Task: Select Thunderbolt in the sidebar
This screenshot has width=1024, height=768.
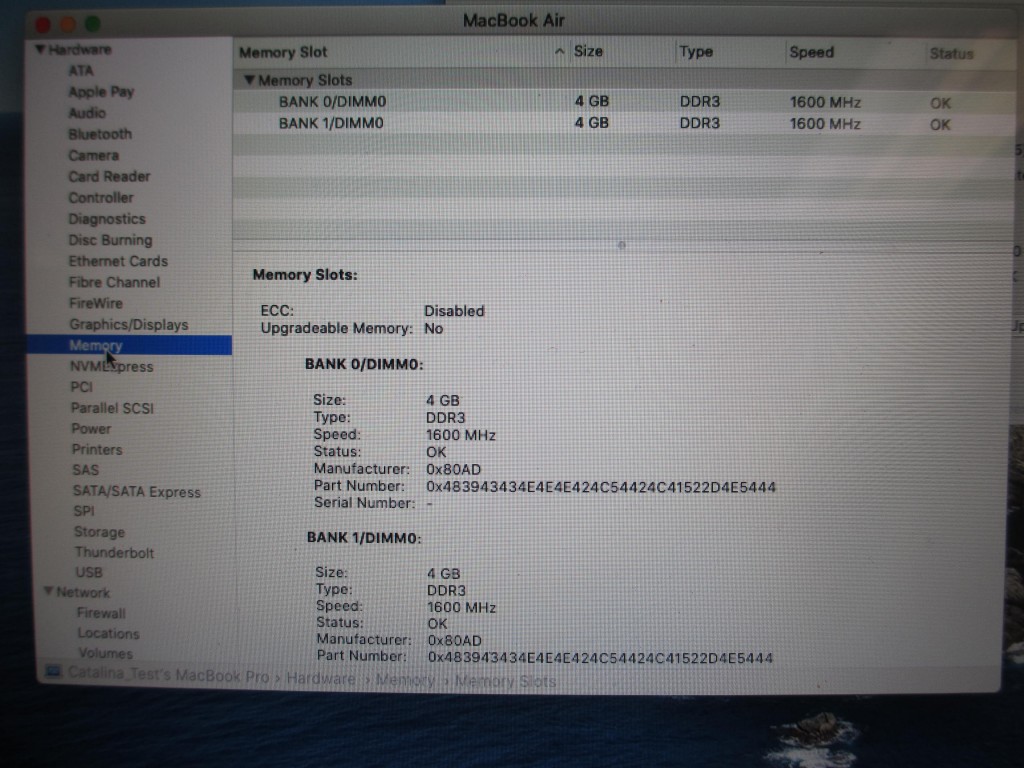Action: 114,552
